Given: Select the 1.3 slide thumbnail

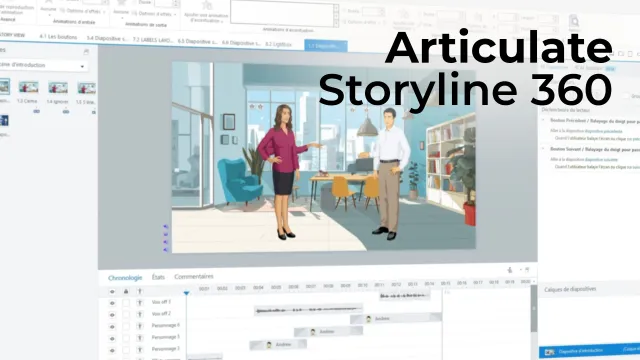Looking at the screenshot, I should [x=29, y=87].
